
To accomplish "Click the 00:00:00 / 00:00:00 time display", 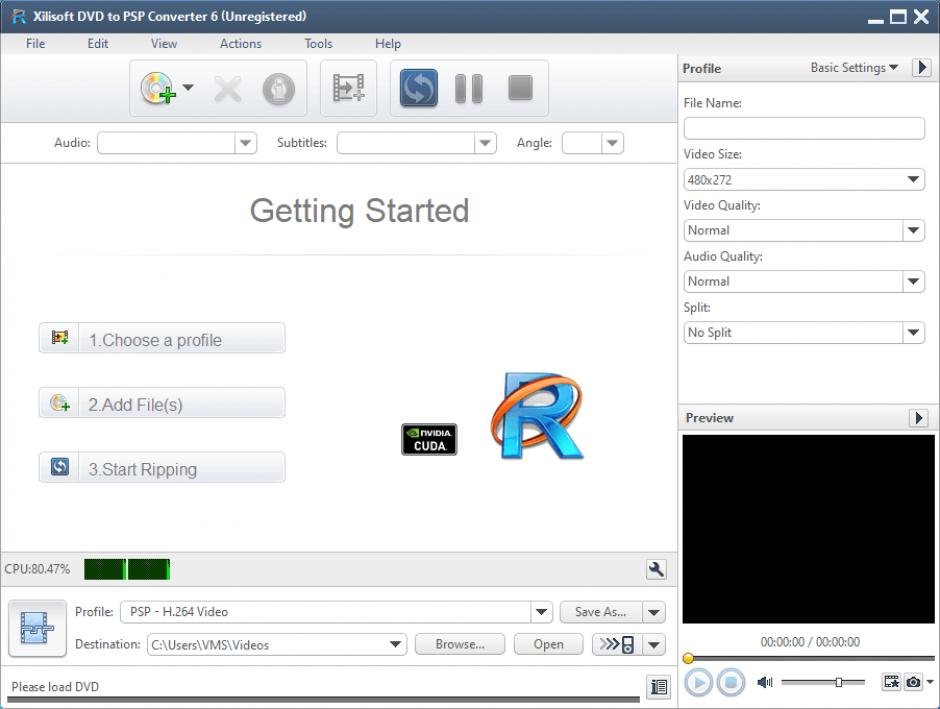I will coord(810,642).
